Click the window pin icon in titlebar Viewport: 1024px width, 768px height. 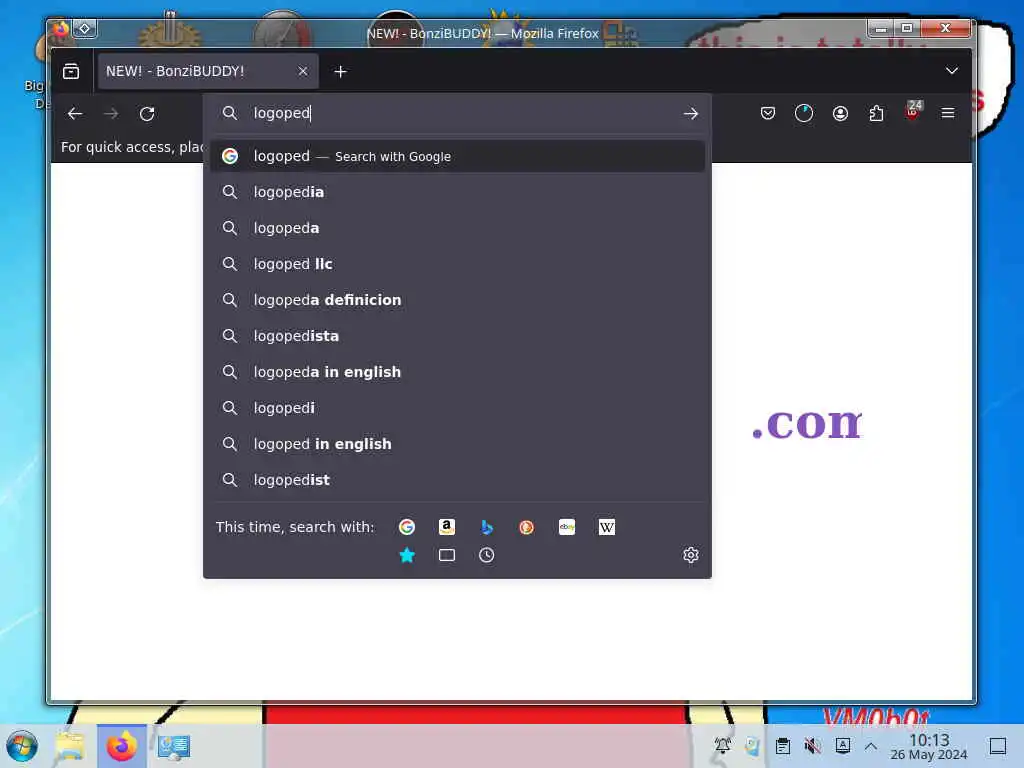pyautogui.click(x=85, y=29)
